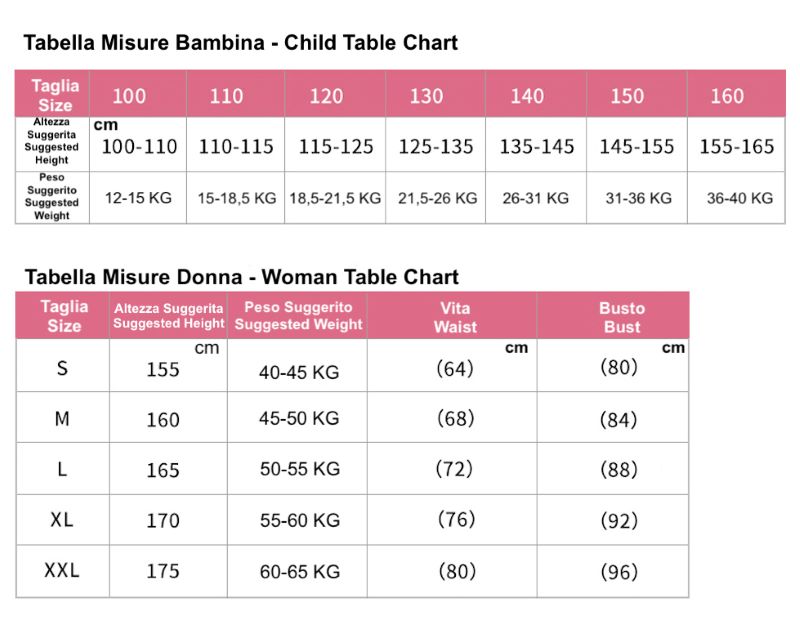Click the XXL size row label
Viewport: 800px width, 621px height.
(x=62, y=570)
